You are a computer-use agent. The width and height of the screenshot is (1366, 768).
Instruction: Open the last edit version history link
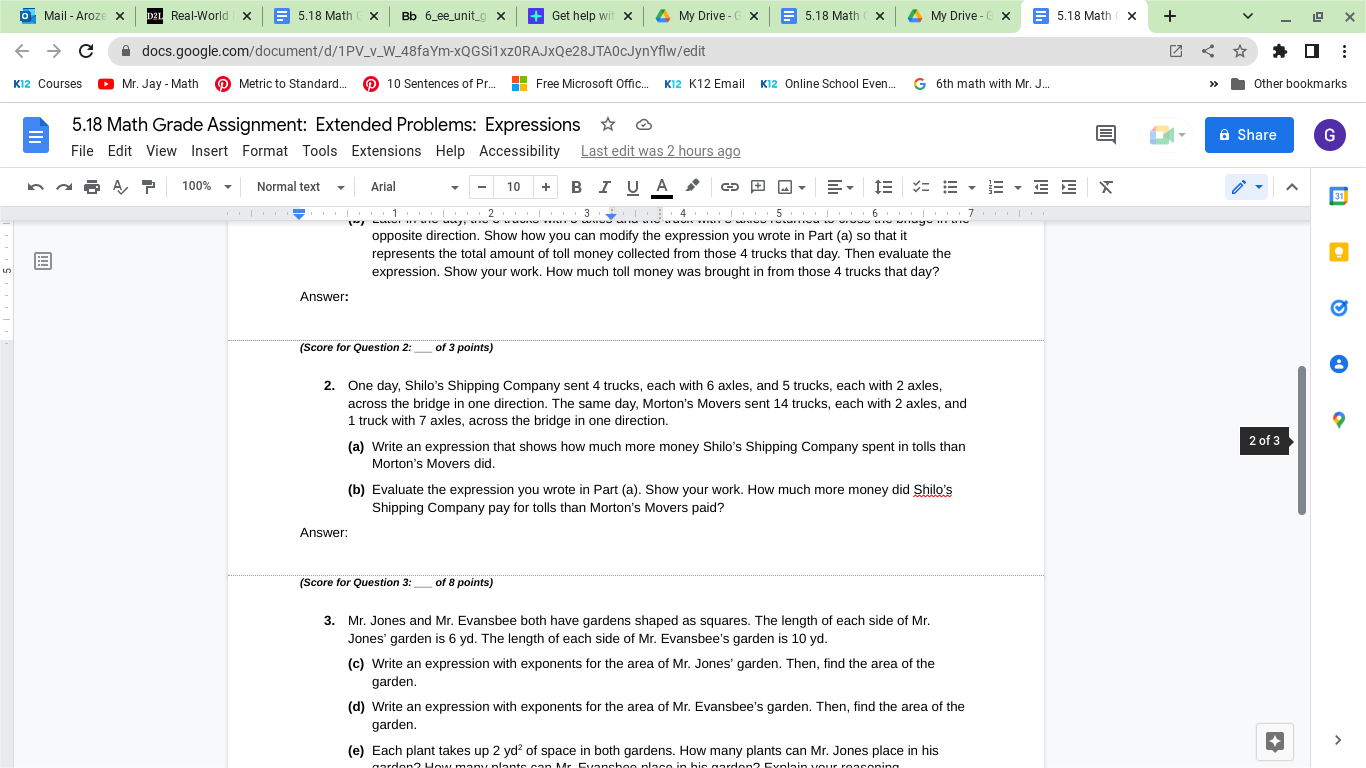[660, 151]
